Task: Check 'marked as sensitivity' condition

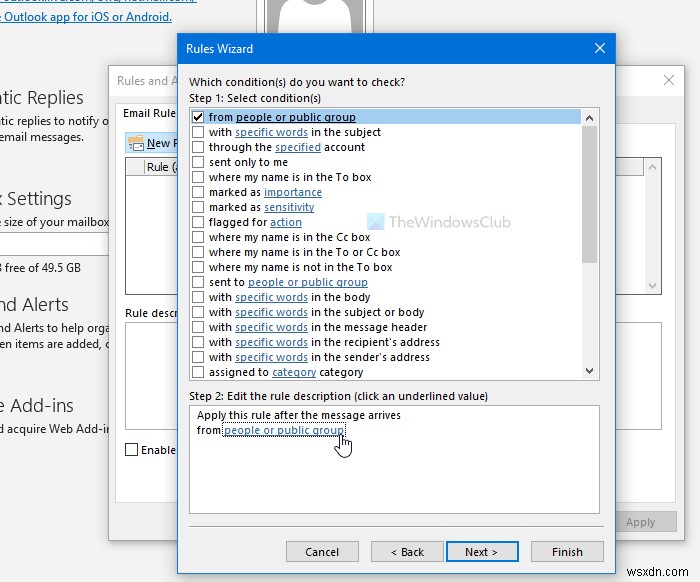Action: pyautogui.click(x=198, y=207)
